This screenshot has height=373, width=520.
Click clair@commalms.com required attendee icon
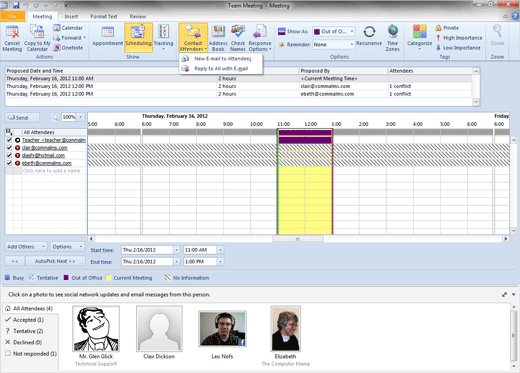click(18, 148)
